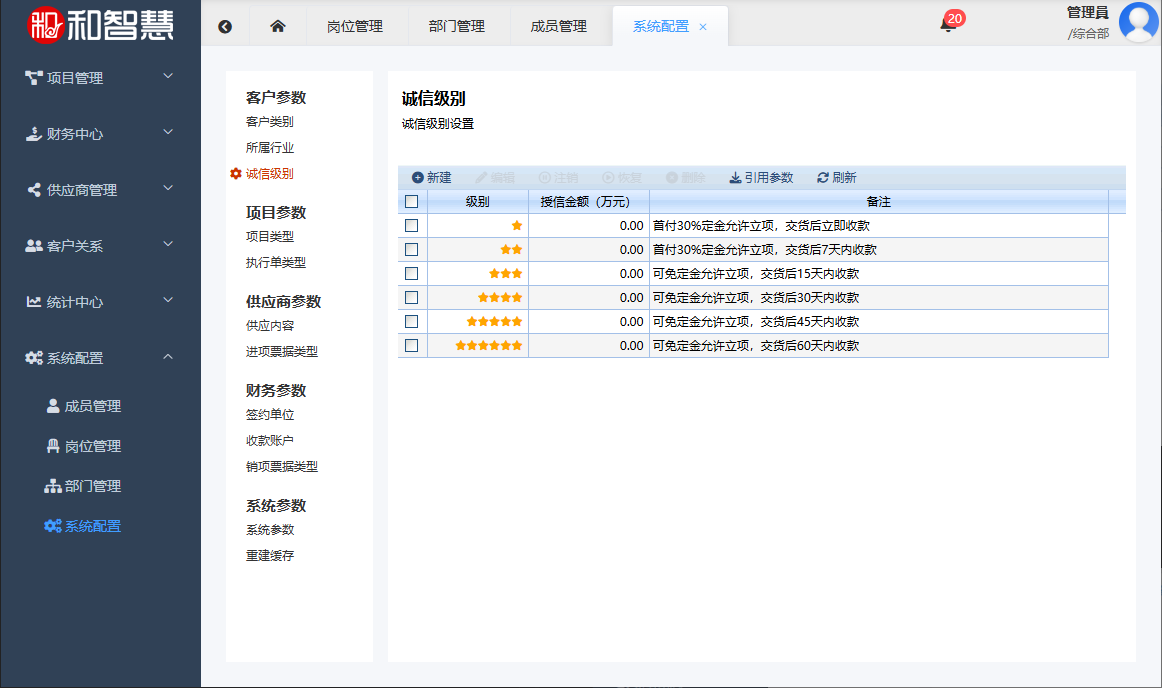Click the grayed 恢复 button
The width and height of the screenshot is (1162, 688).
pyautogui.click(x=622, y=178)
